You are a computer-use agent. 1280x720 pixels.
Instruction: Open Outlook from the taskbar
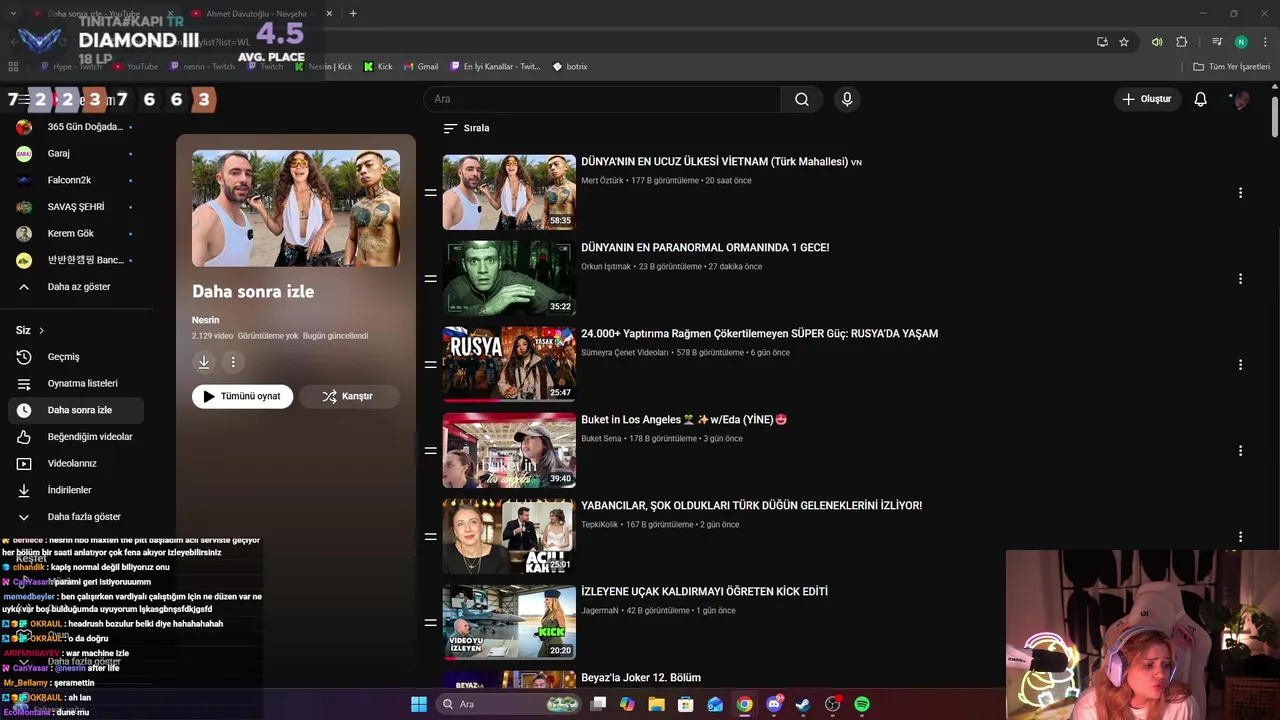715,704
